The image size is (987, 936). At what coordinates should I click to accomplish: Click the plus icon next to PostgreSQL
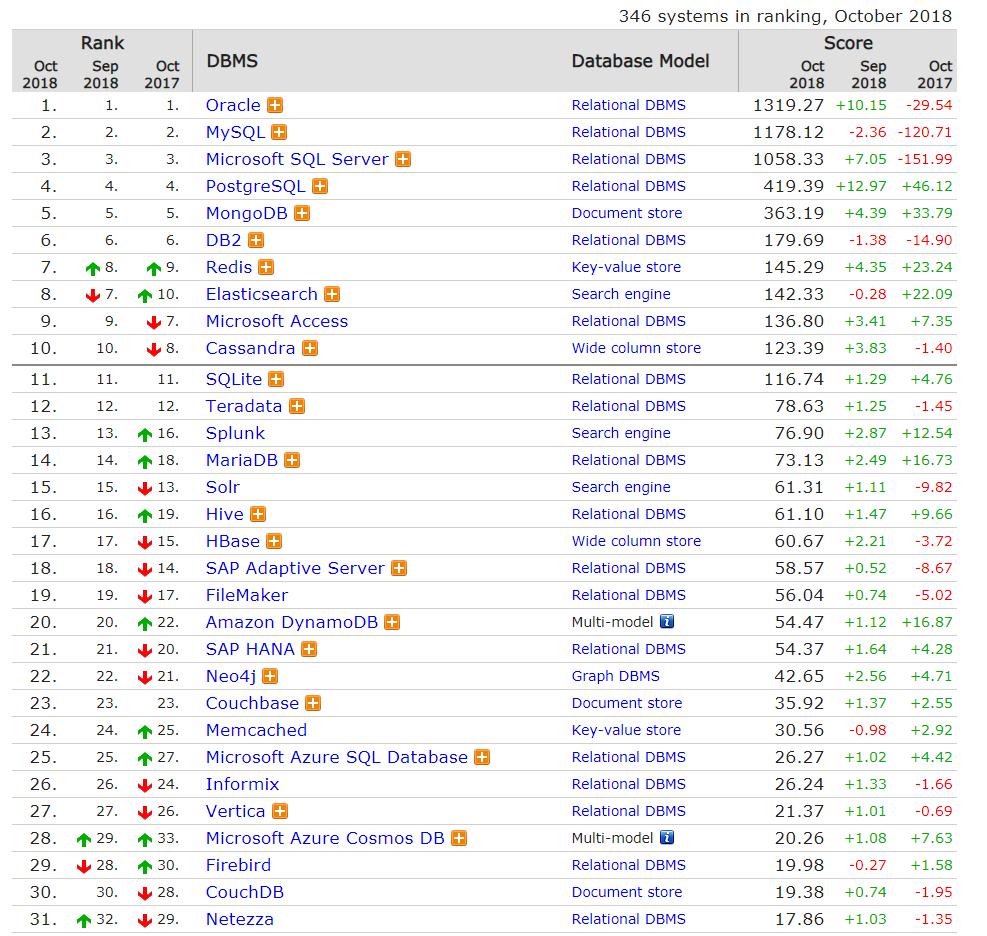tap(320, 186)
